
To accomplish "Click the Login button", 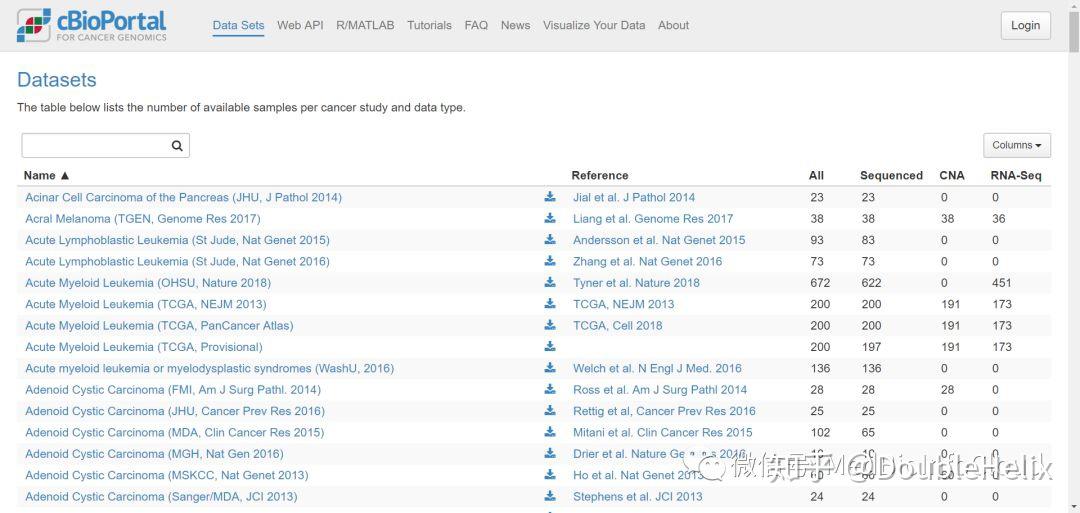I will click(x=1026, y=25).
